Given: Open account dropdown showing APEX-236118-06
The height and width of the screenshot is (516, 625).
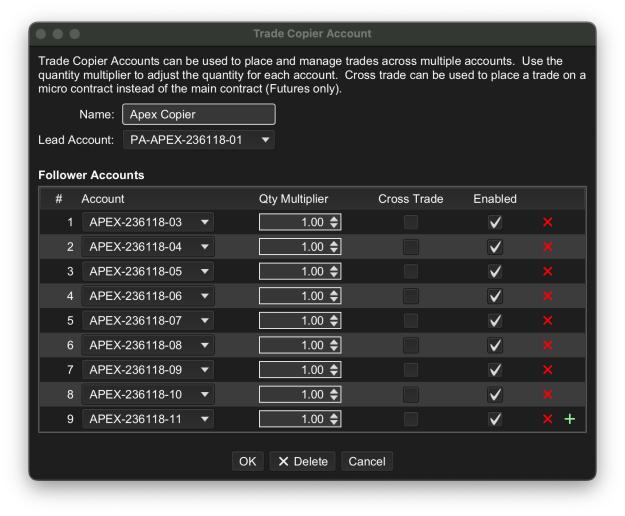Looking at the screenshot, I should pyautogui.click(x=148, y=296).
